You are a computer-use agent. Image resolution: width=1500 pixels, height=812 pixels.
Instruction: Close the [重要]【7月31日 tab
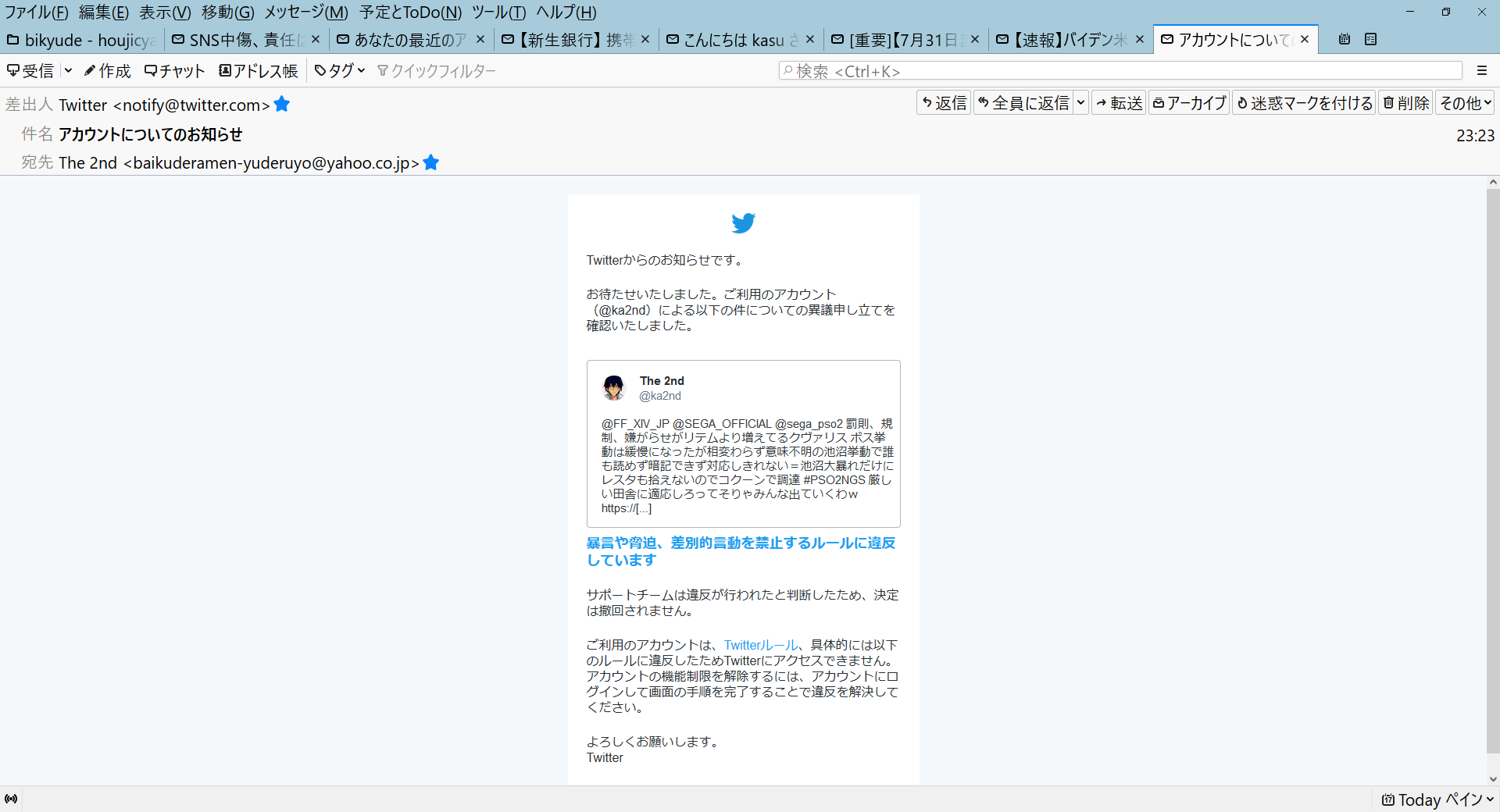click(x=975, y=39)
